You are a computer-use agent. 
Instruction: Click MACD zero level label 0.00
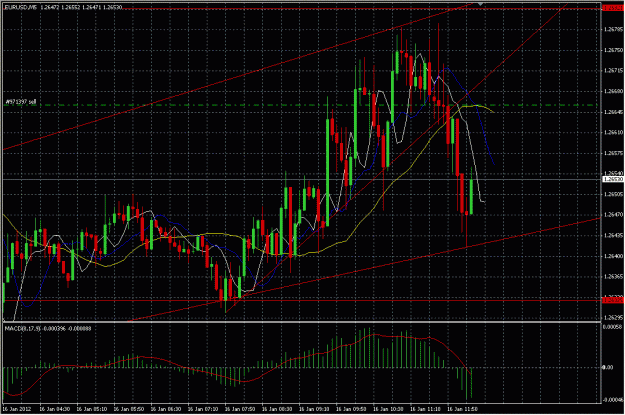(608, 367)
